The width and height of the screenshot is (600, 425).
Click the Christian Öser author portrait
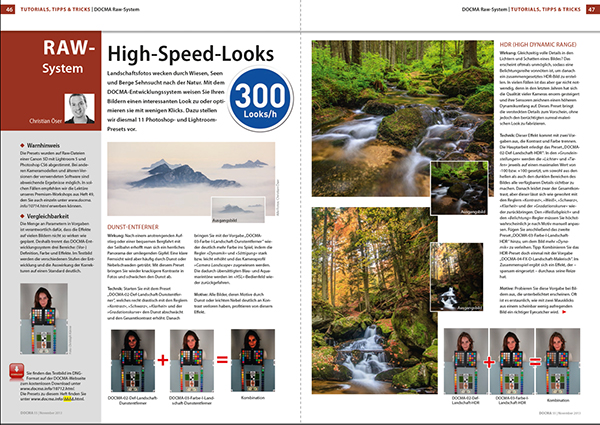[x=80, y=108]
